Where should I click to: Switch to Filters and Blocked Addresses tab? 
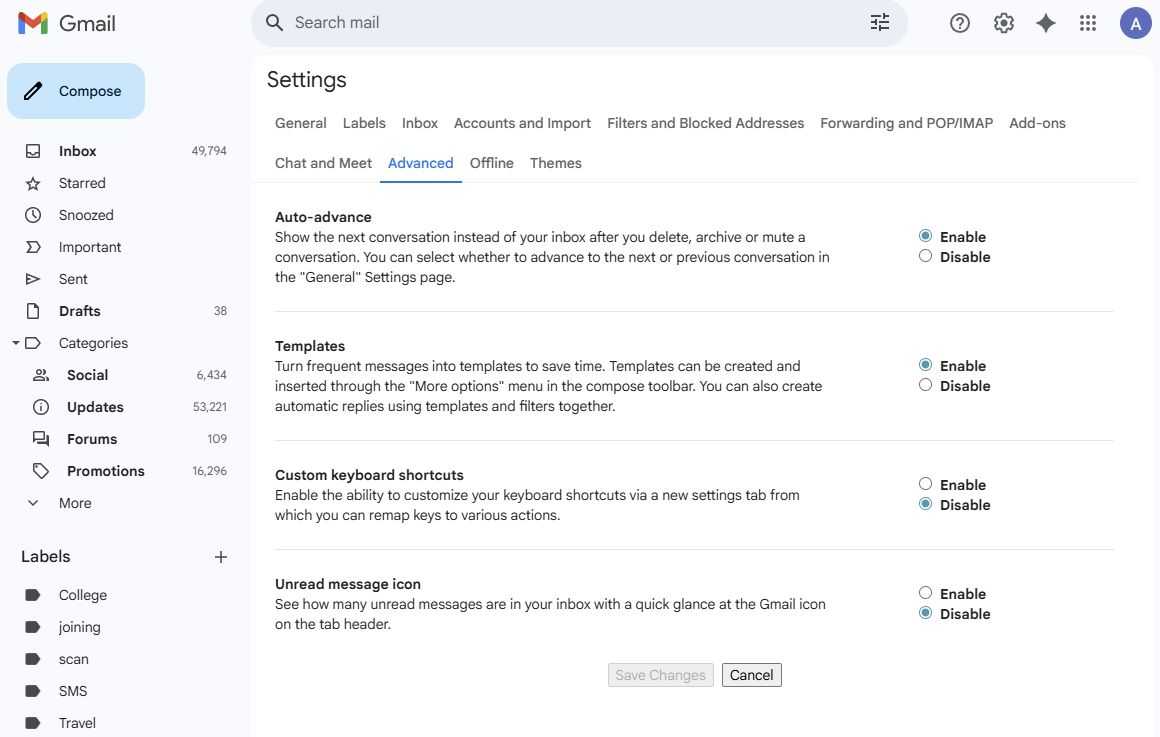coord(705,124)
